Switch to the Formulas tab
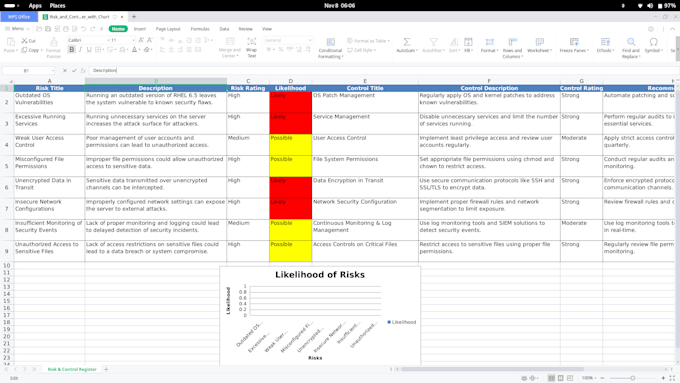This screenshot has width=680, height=383. 200,29
